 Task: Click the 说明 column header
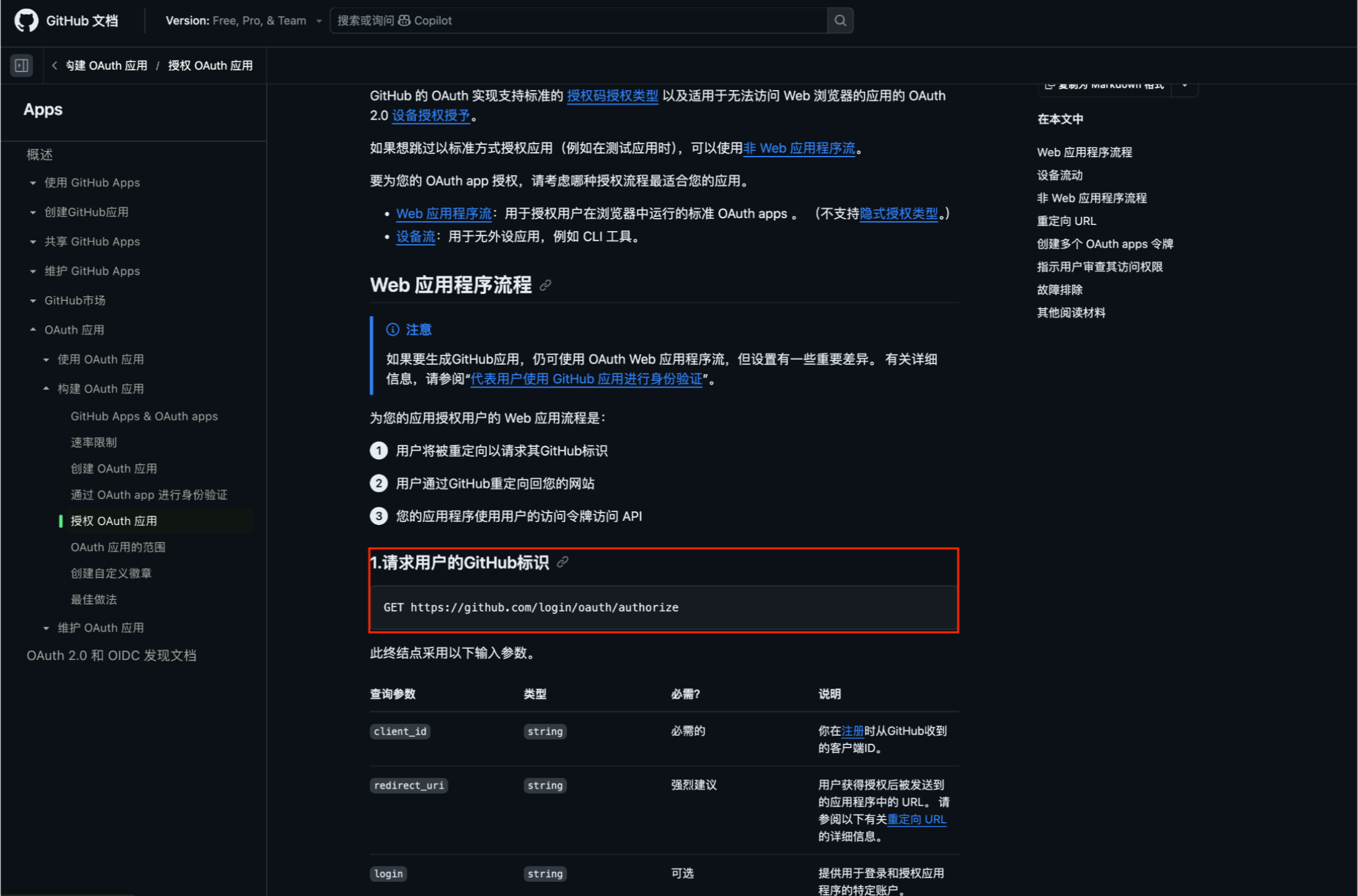click(830, 694)
